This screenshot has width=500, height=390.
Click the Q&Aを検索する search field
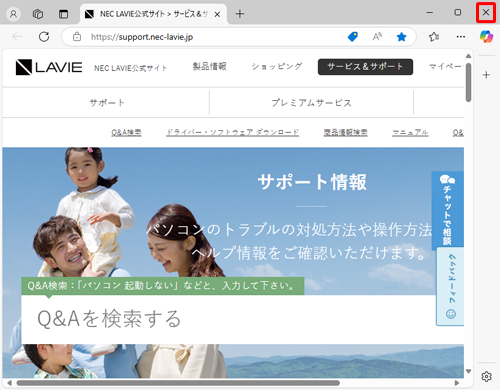point(228,319)
